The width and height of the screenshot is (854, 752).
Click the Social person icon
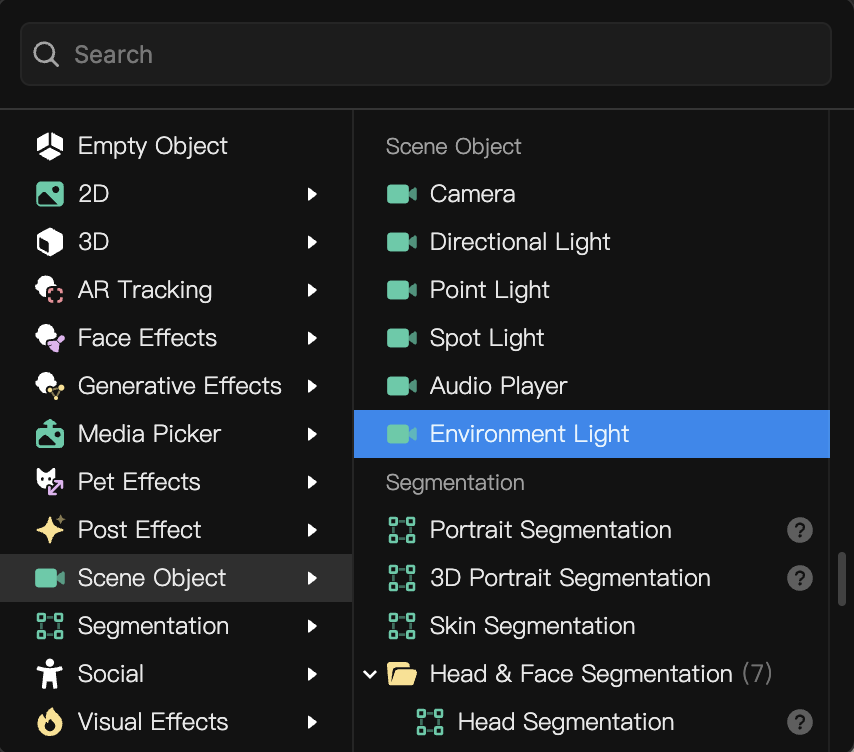[50, 674]
